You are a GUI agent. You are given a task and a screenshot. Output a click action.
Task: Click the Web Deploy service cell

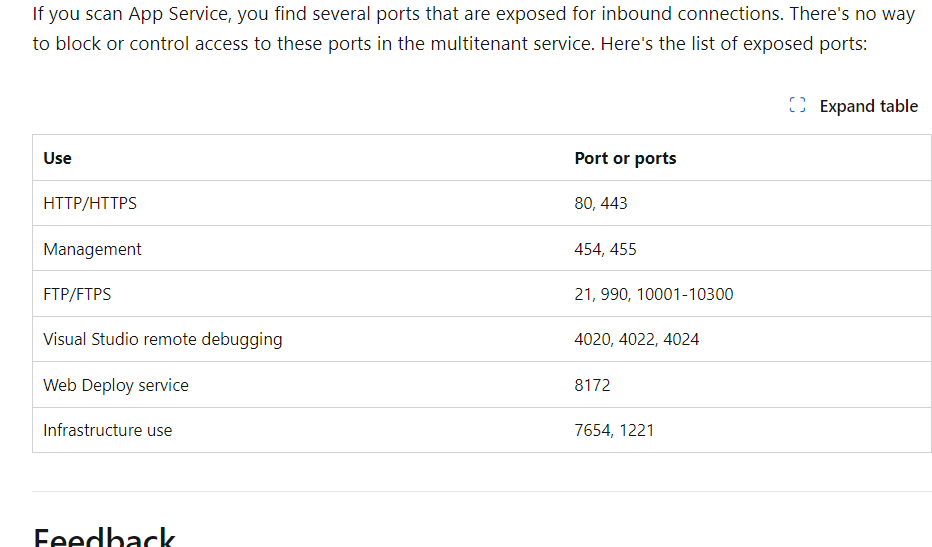click(x=115, y=385)
